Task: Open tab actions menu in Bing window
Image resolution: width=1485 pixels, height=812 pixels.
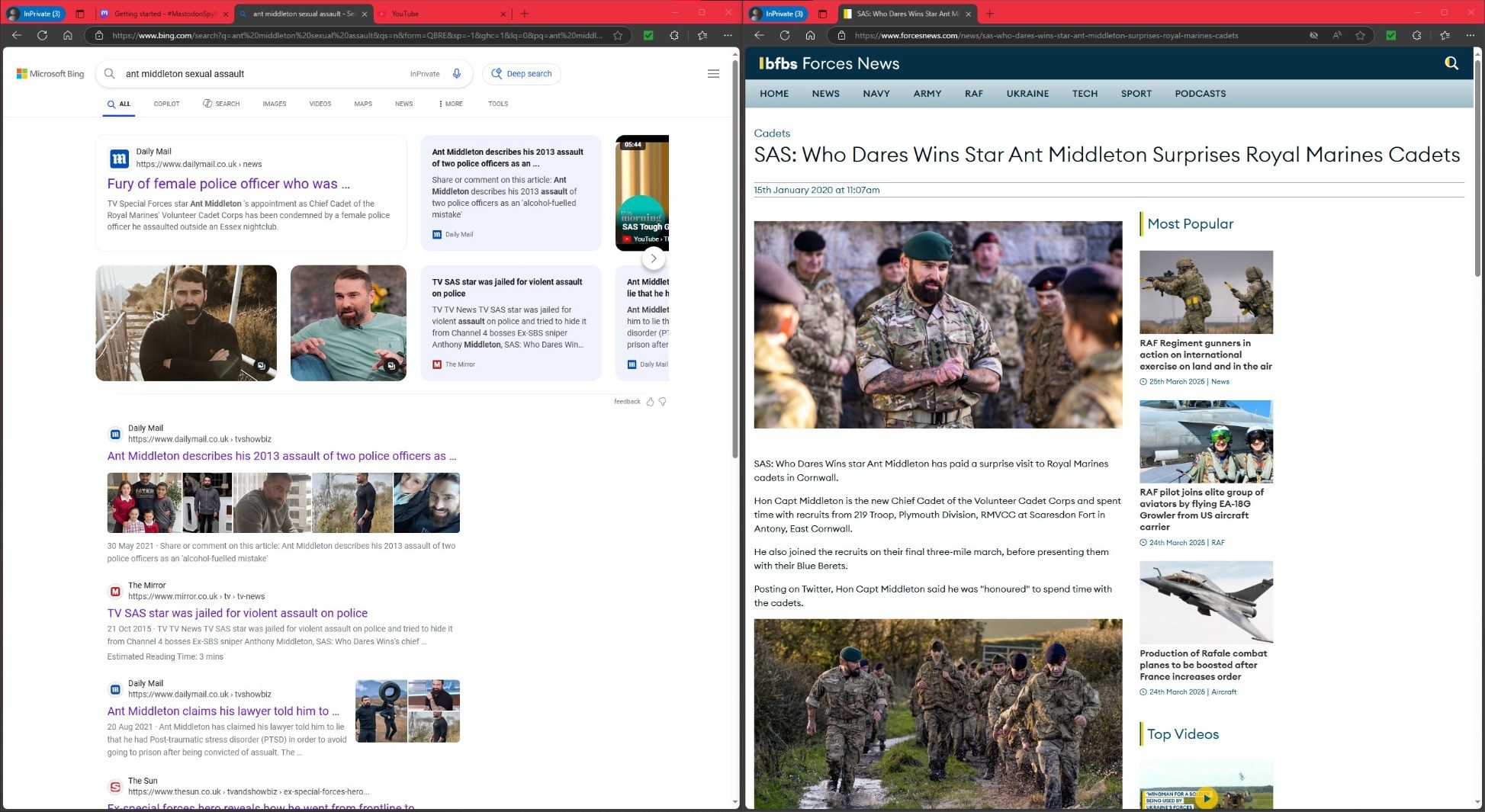Action: (x=80, y=14)
